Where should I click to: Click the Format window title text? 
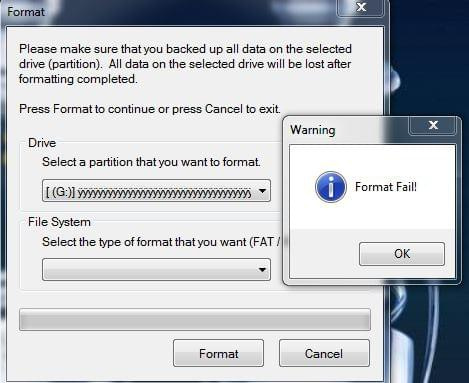pos(26,12)
